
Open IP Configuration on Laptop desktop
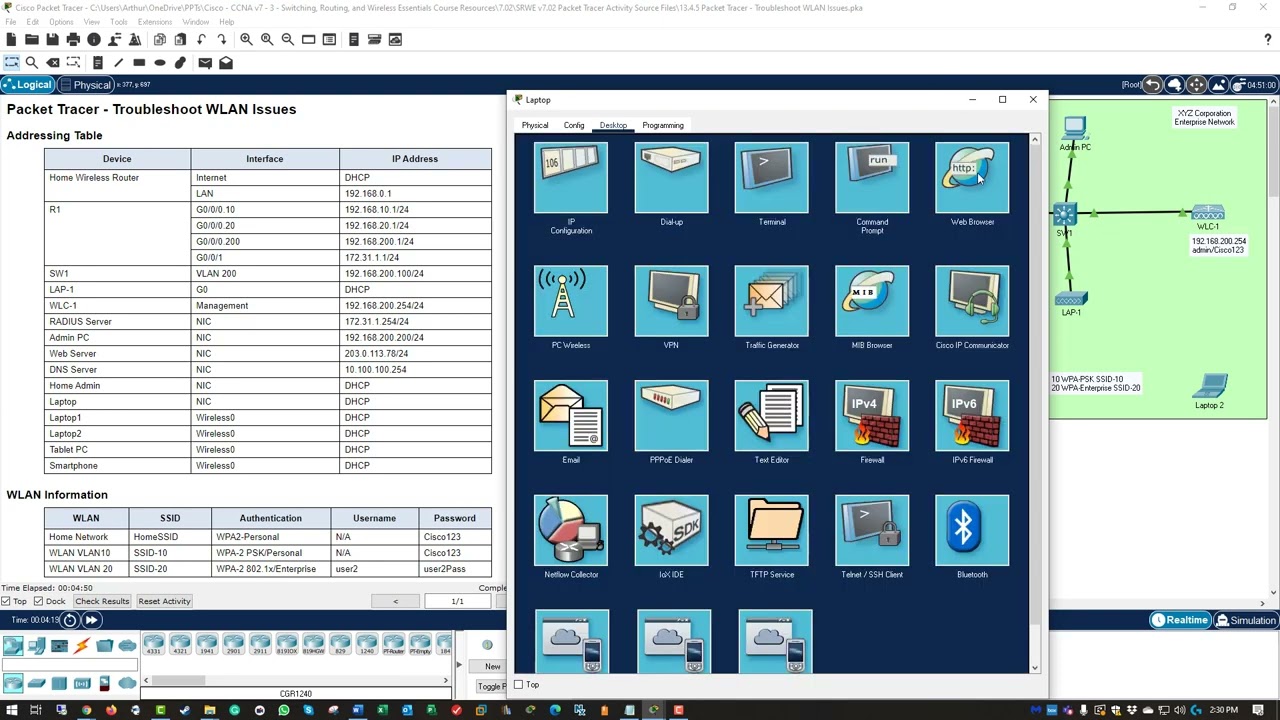tap(571, 178)
